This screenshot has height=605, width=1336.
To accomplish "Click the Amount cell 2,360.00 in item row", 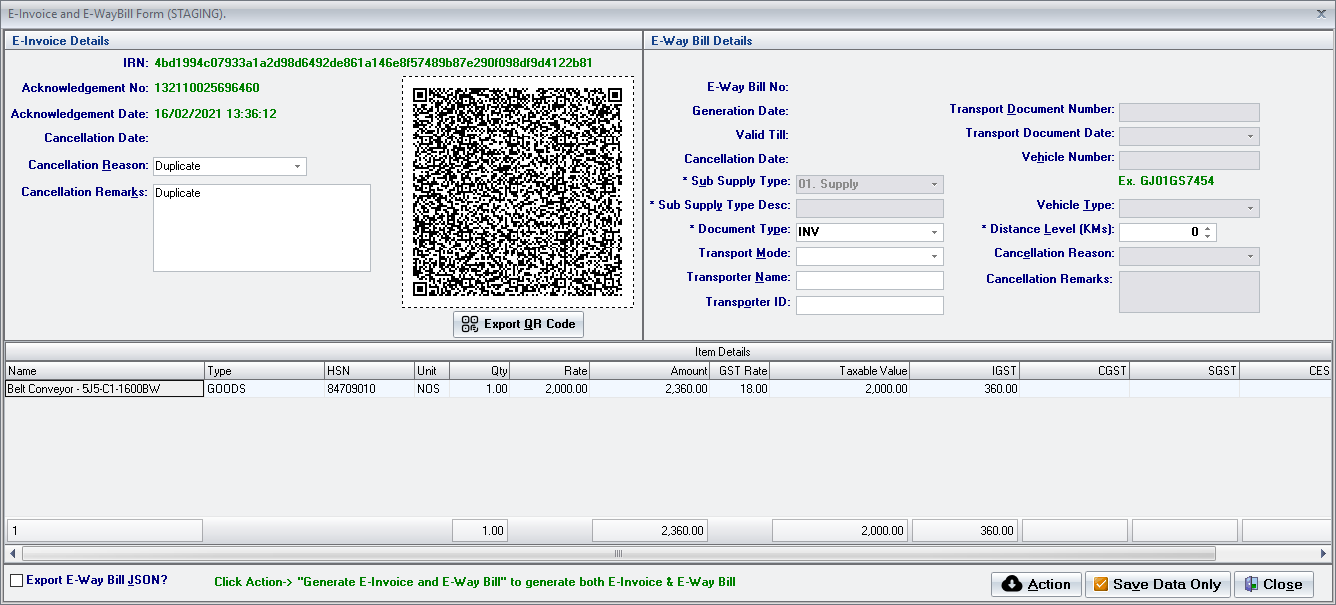I will click(x=650, y=389).
